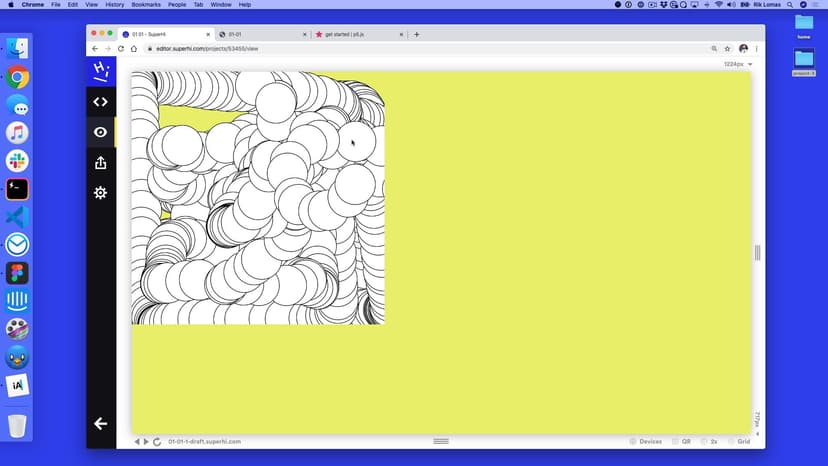Enable the Grid overlay
828x466 pixels.
739,441
